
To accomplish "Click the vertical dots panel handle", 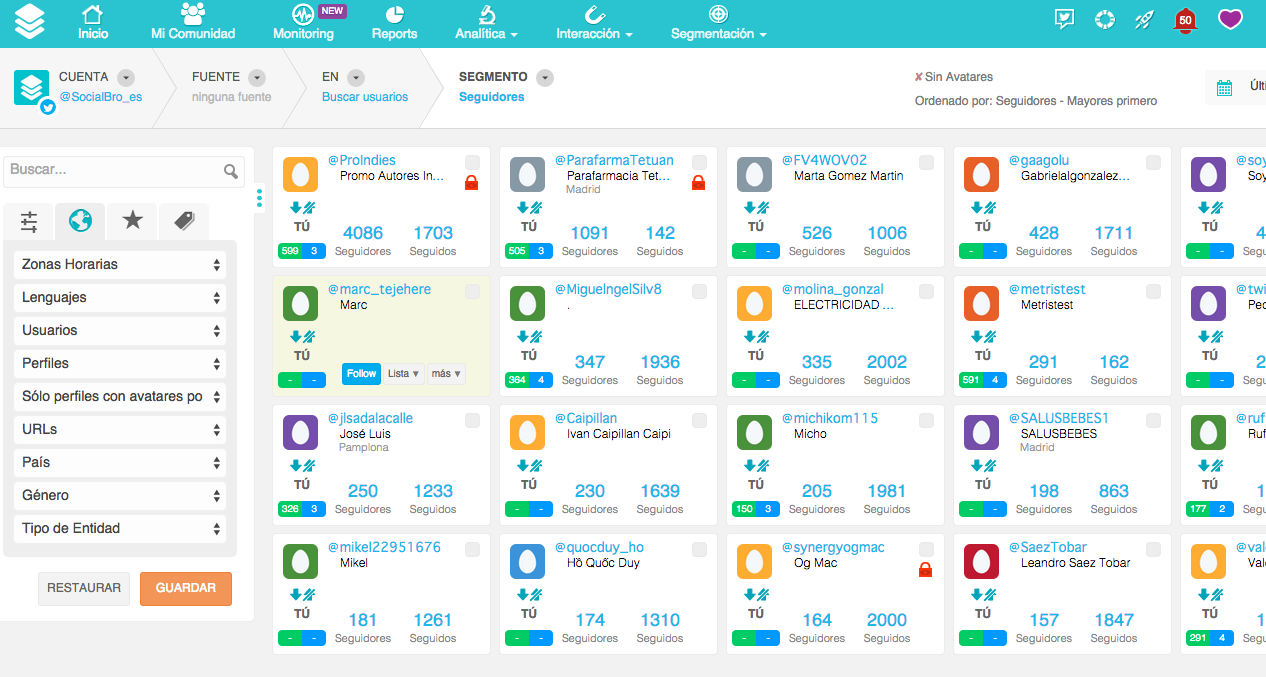I will [x=259, y=198].
